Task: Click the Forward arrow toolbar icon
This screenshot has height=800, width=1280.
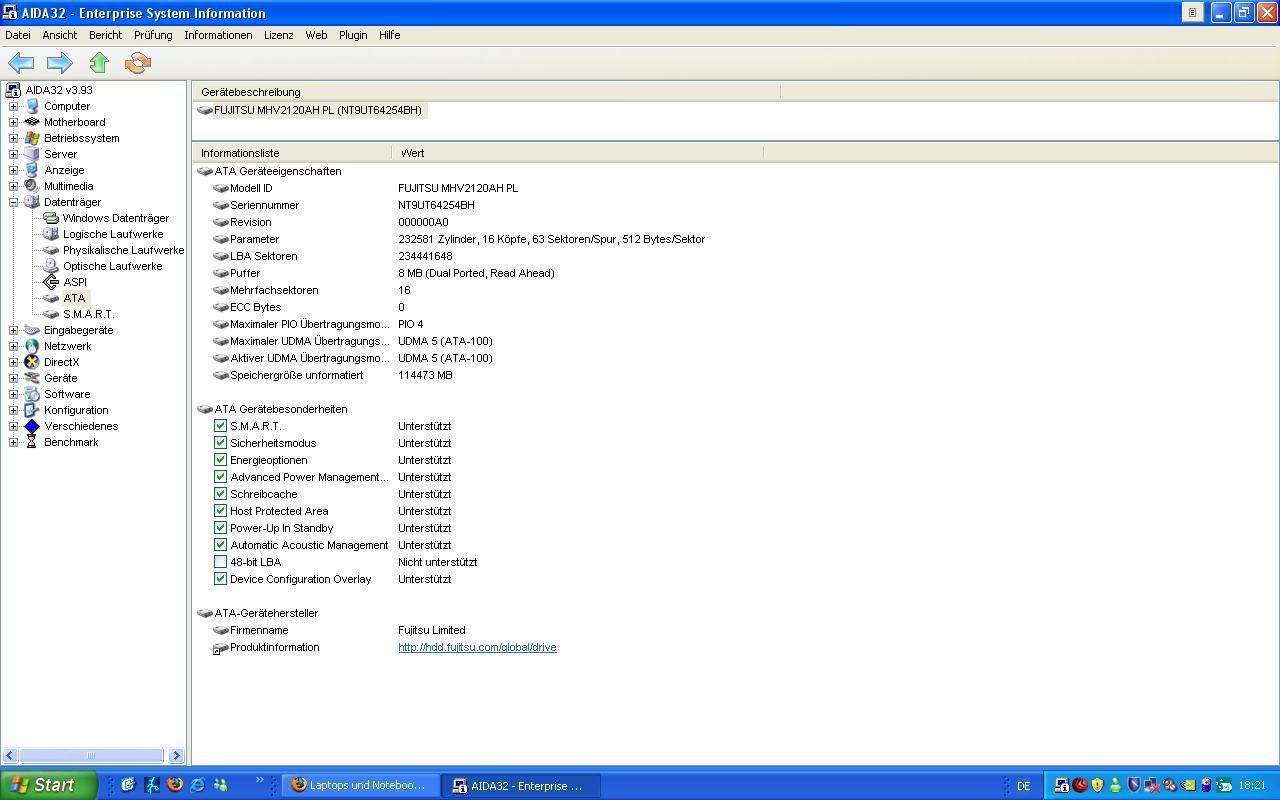Action: click(x=60, y=63)
